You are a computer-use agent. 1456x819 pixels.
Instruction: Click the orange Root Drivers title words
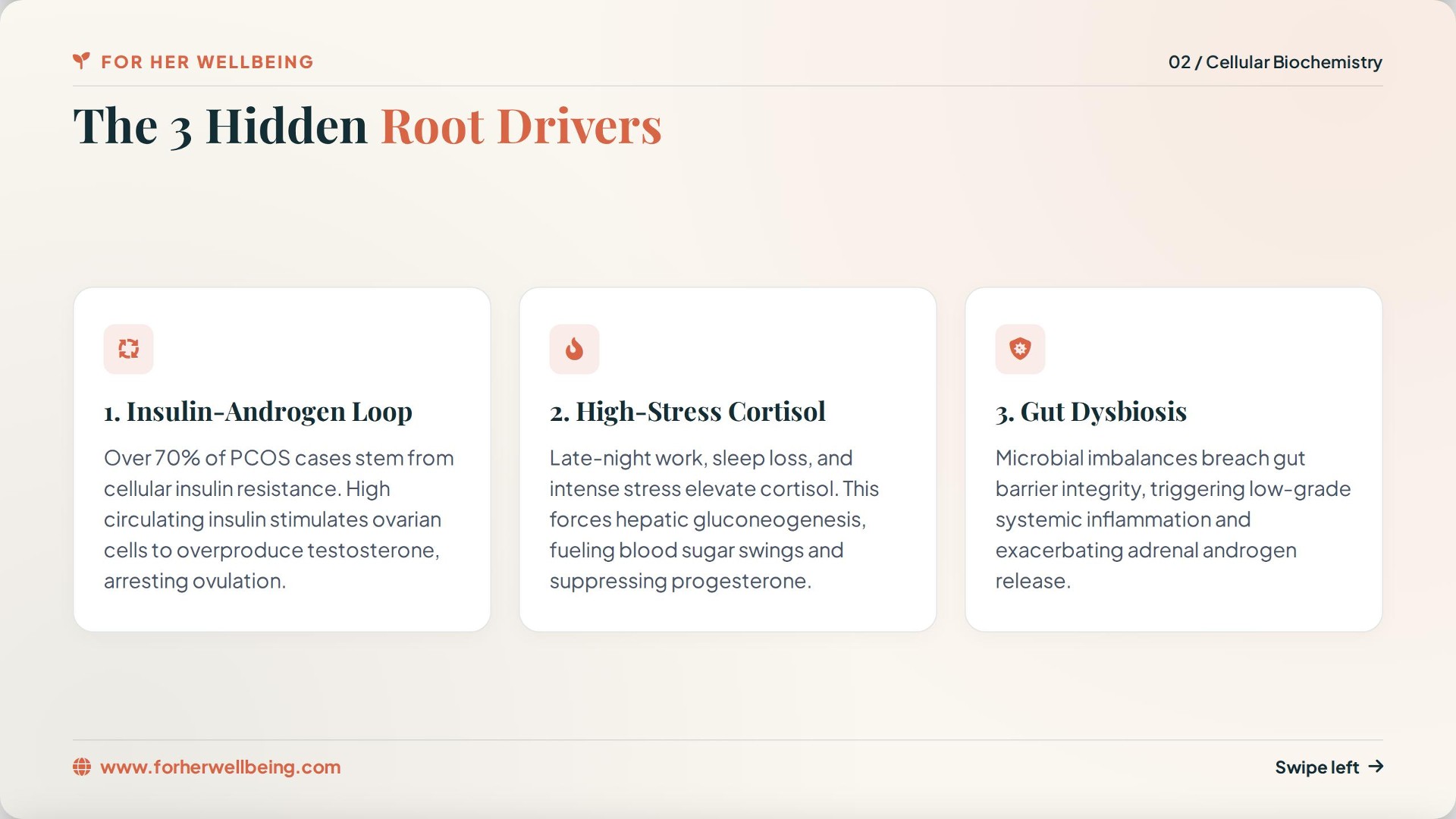coord(522,126)
